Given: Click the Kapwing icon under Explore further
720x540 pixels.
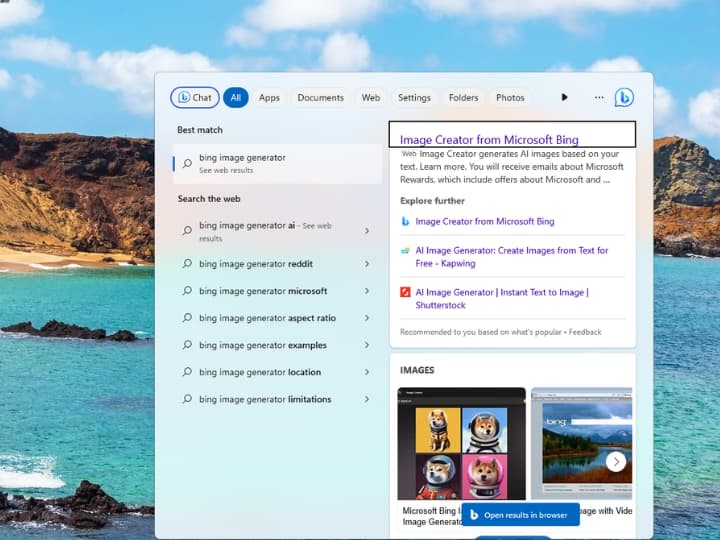Looking at the screenshot, I should pos(405,251).
